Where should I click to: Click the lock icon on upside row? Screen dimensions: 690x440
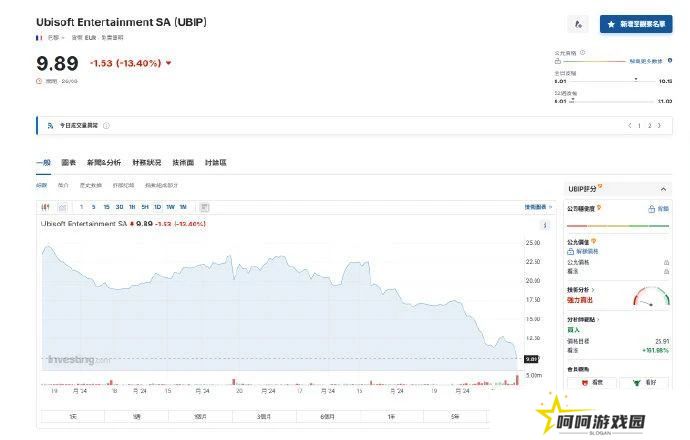666,271
